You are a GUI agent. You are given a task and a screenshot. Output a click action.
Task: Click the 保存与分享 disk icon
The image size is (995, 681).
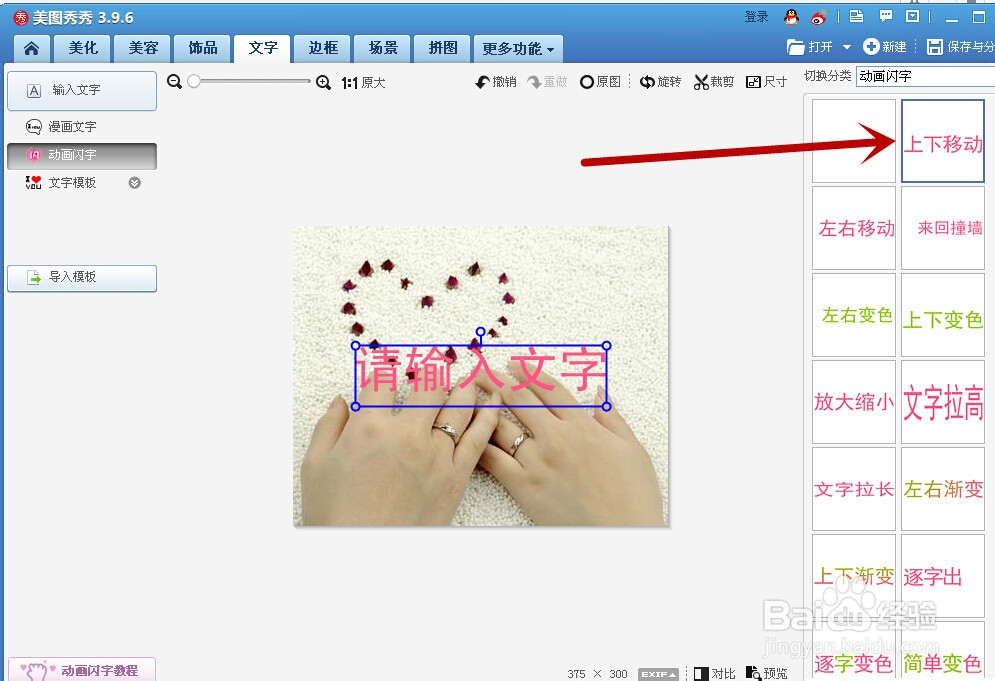(934, 47)
